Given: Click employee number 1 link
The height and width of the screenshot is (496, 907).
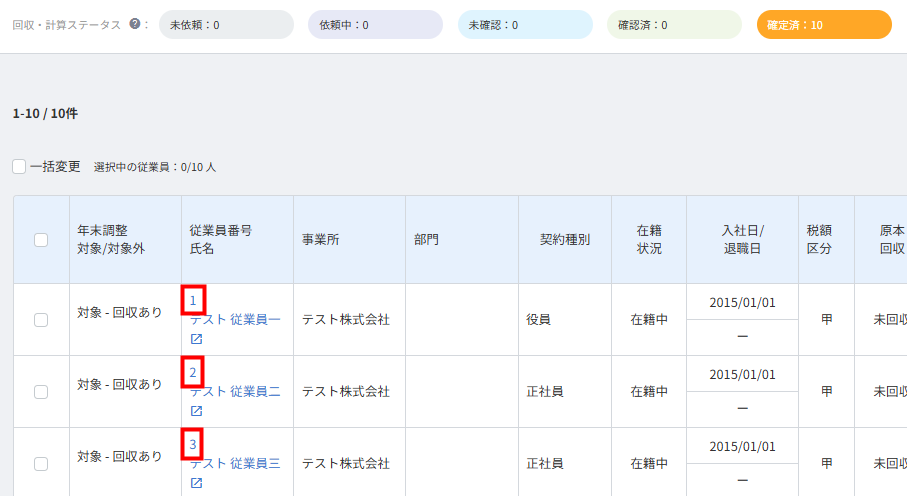Looking at the screenshot, I should tap(193, 300).
